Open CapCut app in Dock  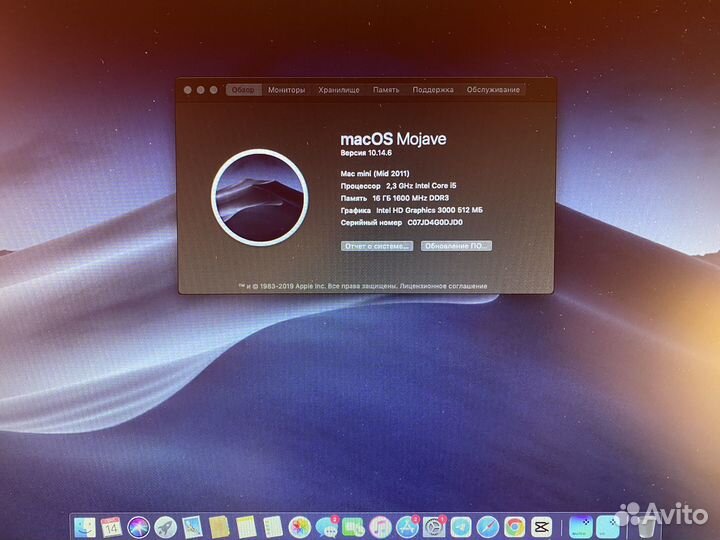(x=541, y=527)
